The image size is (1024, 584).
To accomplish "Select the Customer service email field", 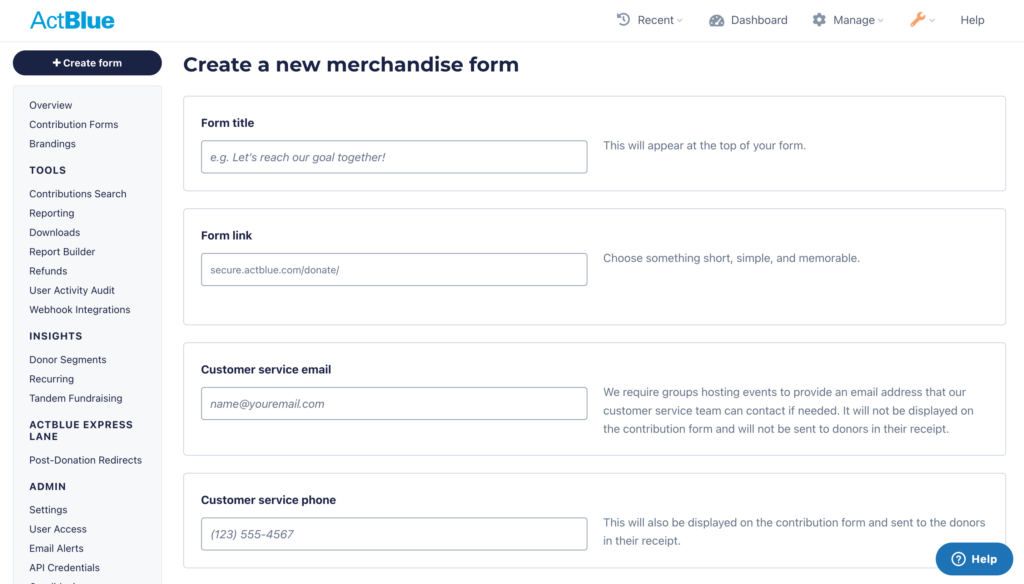I will coord(394,403).
